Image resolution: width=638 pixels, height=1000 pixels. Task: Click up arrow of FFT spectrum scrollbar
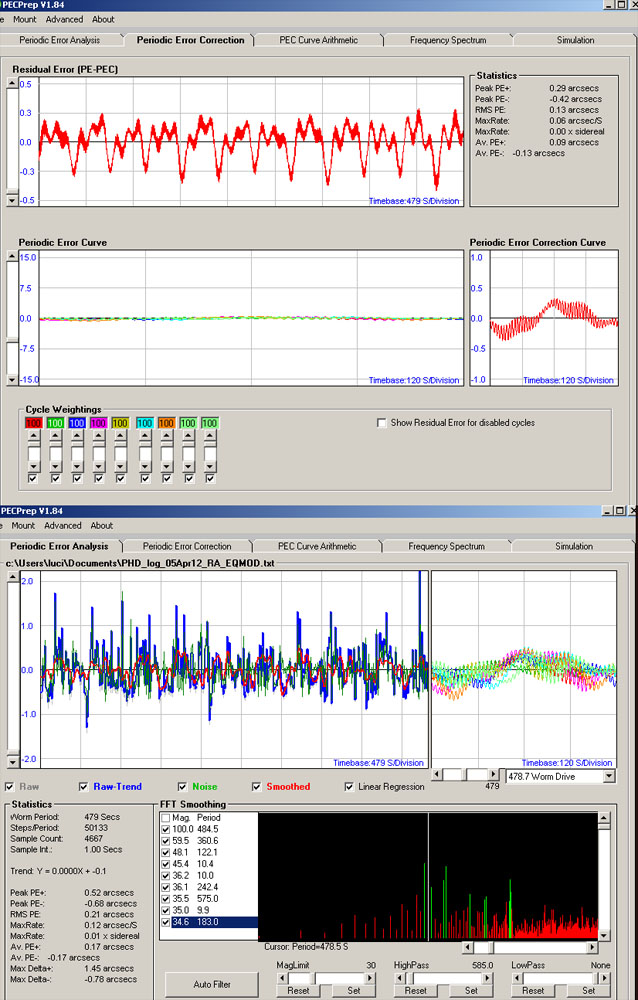[604, 818]
